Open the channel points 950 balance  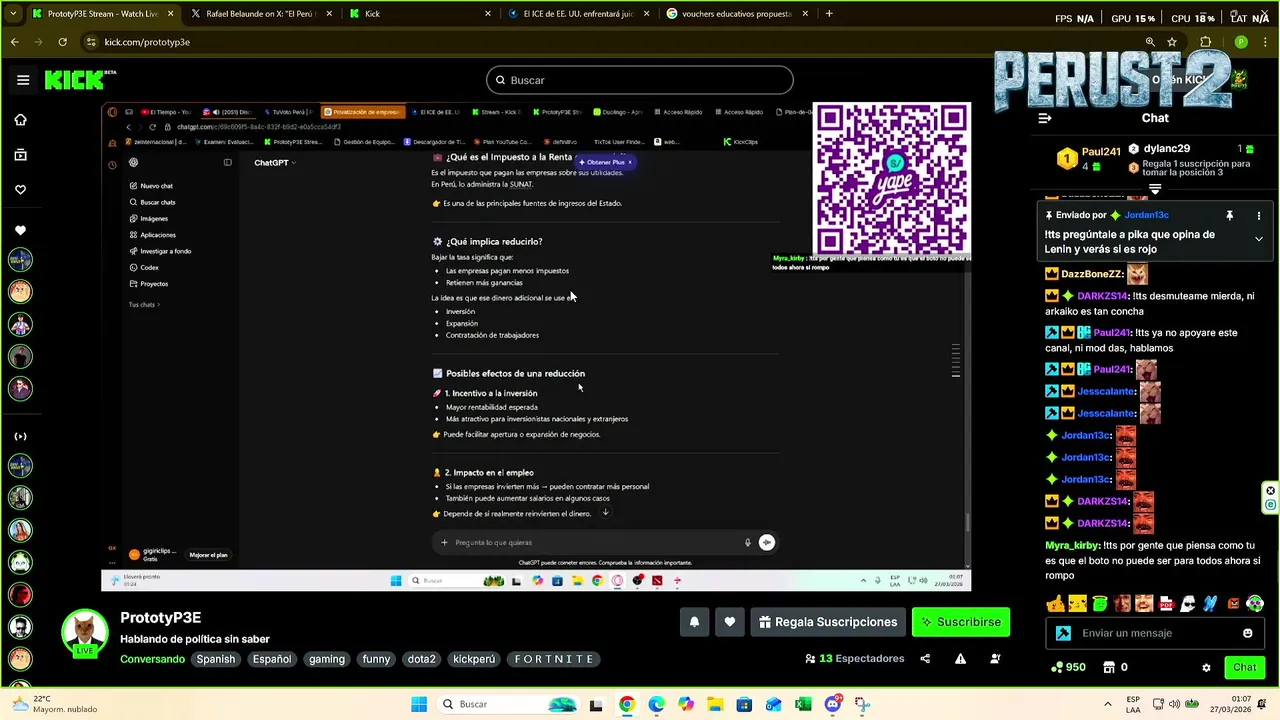(1068, 667)
